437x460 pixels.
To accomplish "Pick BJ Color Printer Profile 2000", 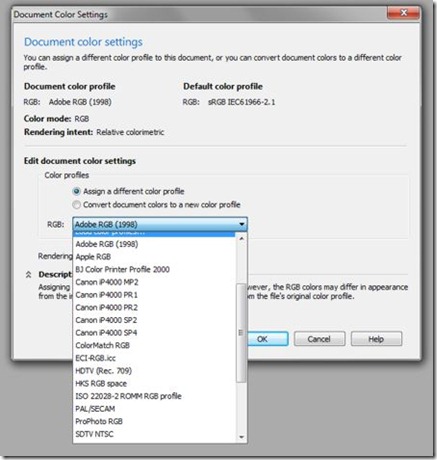I will [x=155, y=269].
